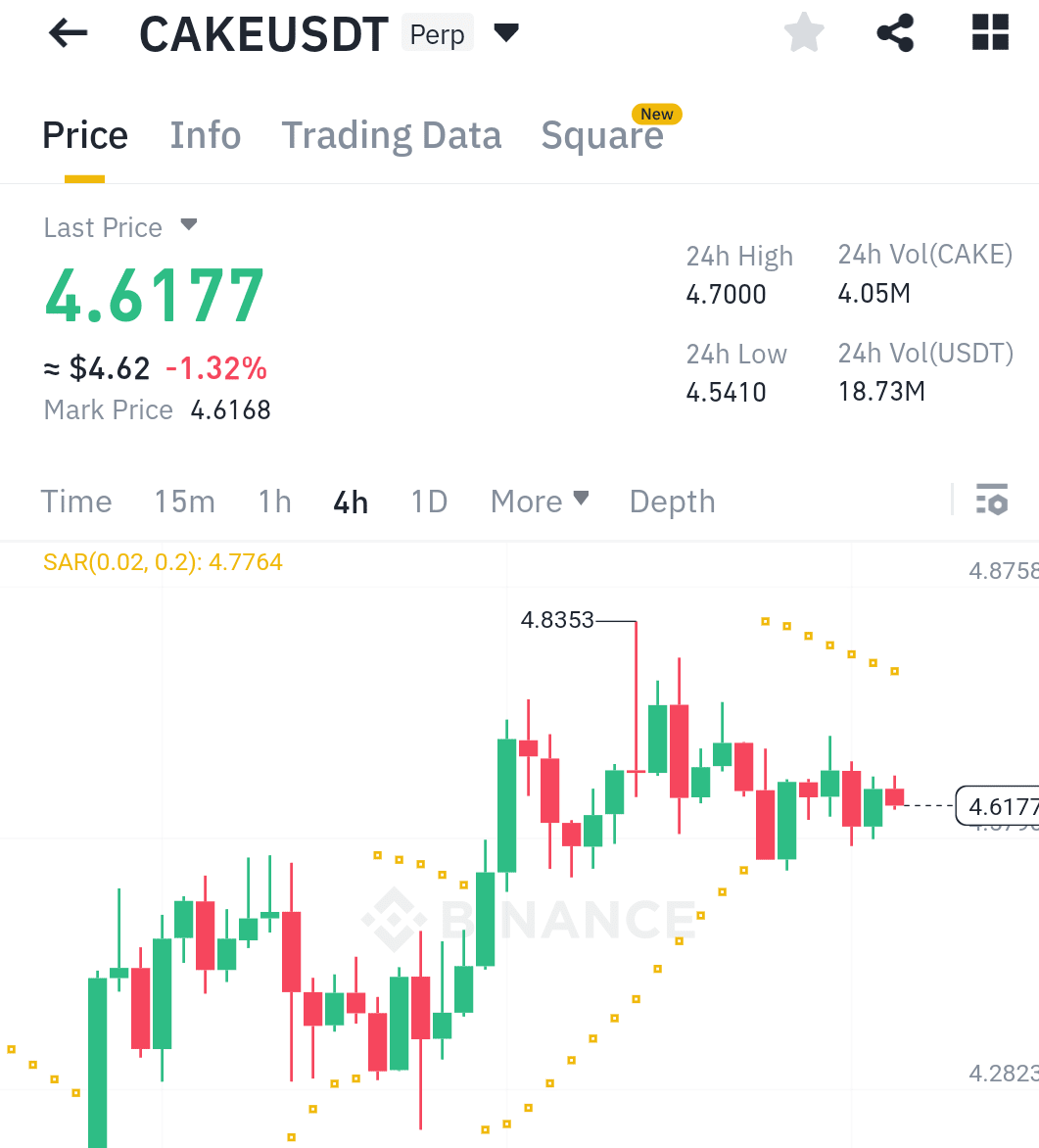This screenshot has width=1039, height=1148.
Task: Open chart indicator settings icon
Action: tap(992, 500)
